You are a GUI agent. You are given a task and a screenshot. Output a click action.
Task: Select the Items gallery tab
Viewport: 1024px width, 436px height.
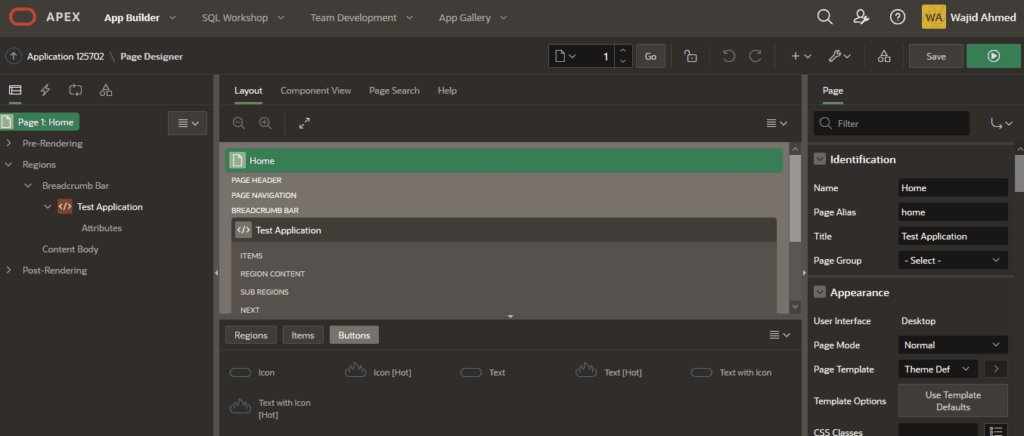[x=303, y=335]
